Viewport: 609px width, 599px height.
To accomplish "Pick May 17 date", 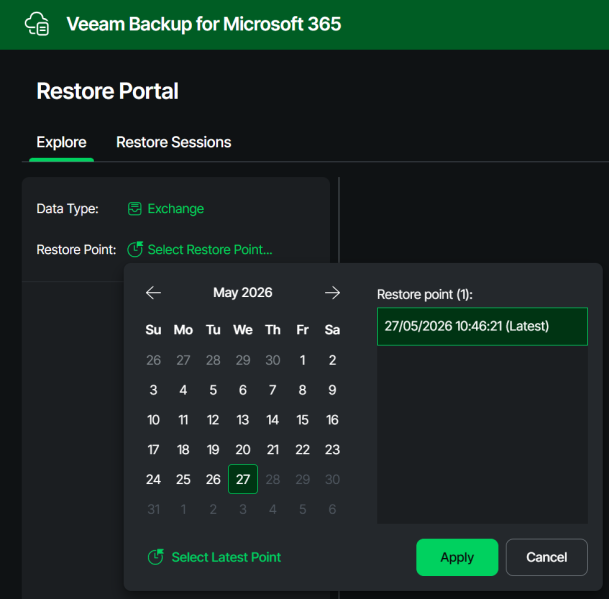I will tap(153, 449).
